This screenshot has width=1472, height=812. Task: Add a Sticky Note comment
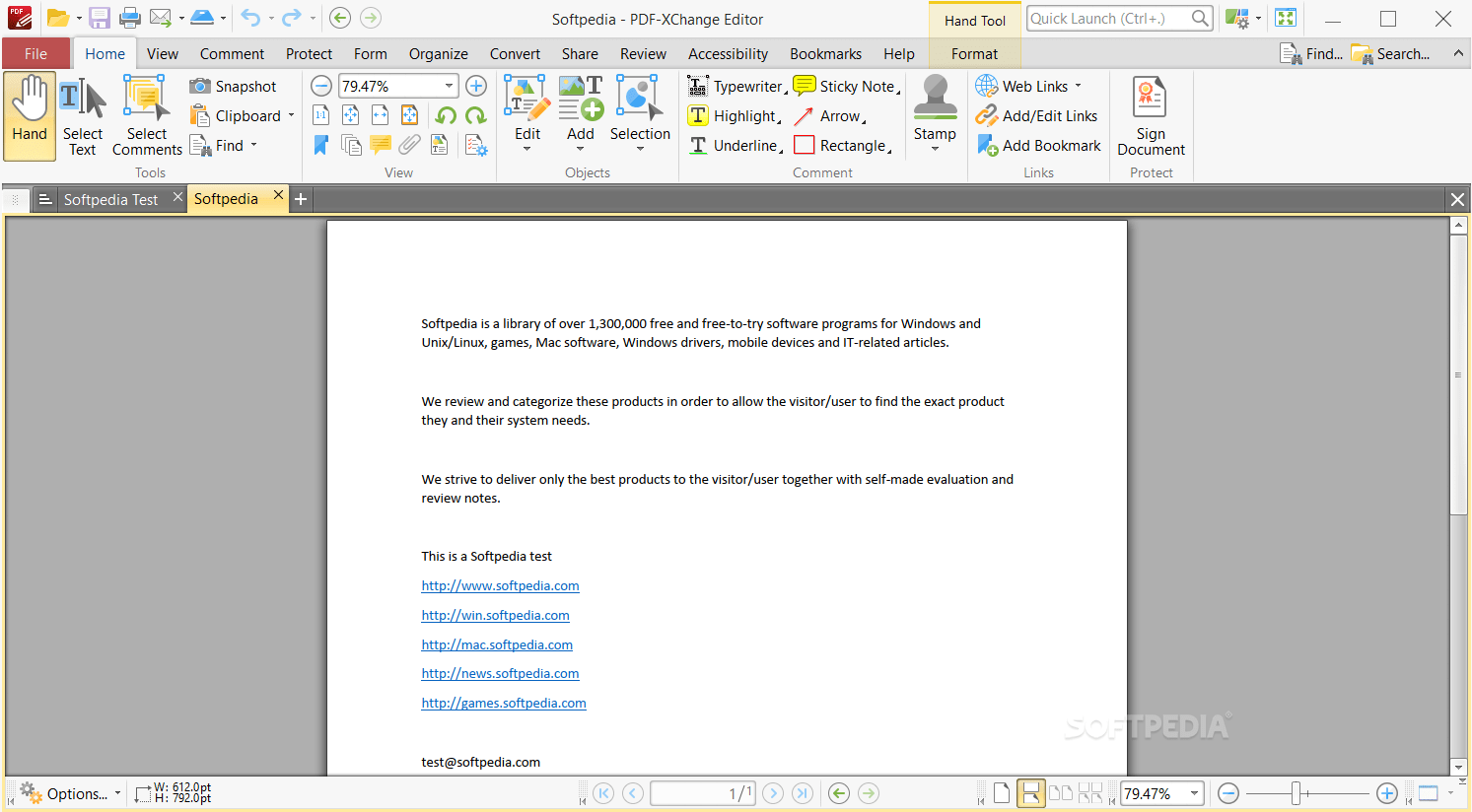tap(845, 86)
